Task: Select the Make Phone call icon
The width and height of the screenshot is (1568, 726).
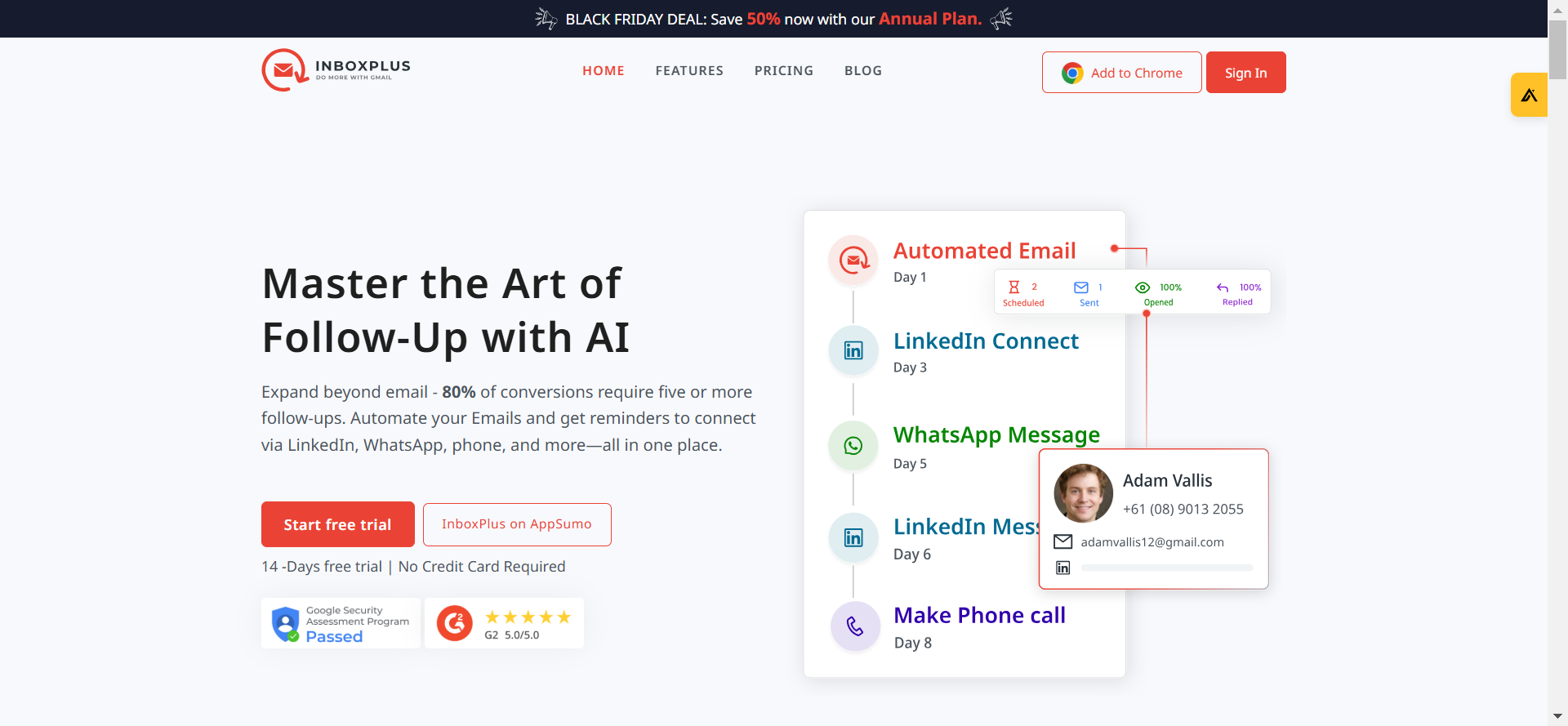Action: tap(855, 626)
